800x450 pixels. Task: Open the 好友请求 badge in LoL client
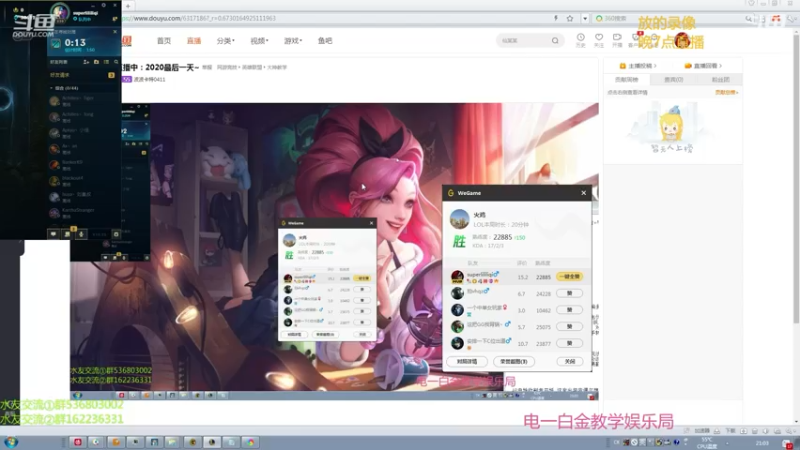point(111,75)
